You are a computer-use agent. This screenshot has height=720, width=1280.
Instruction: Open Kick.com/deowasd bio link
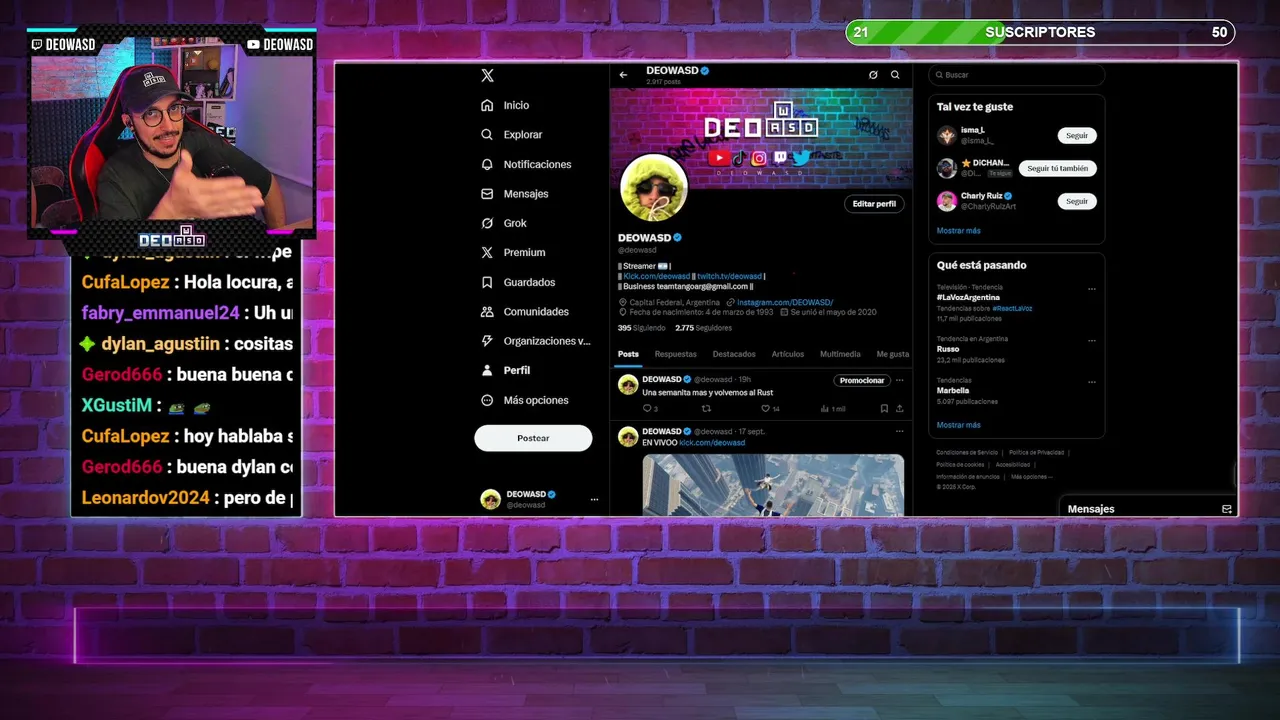[x=657, y=276]
